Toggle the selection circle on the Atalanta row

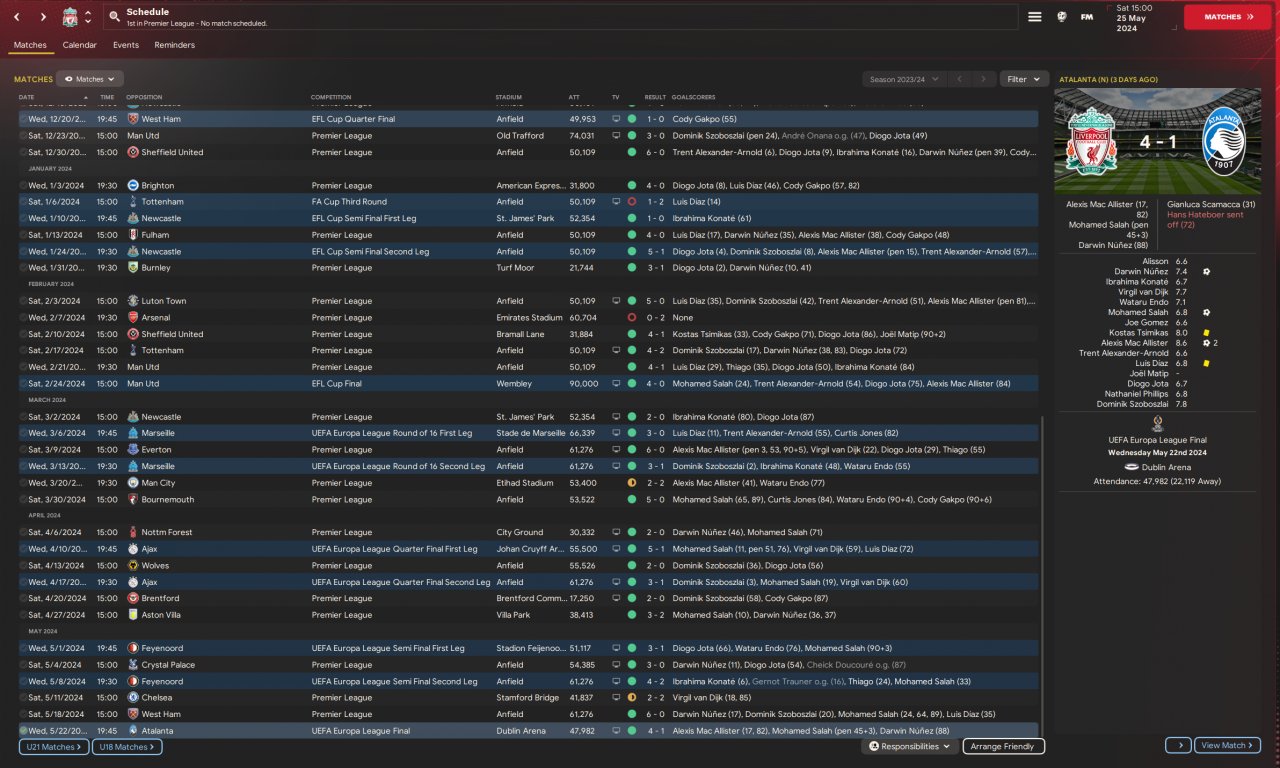pyautogui.click(x=23, y=731)
